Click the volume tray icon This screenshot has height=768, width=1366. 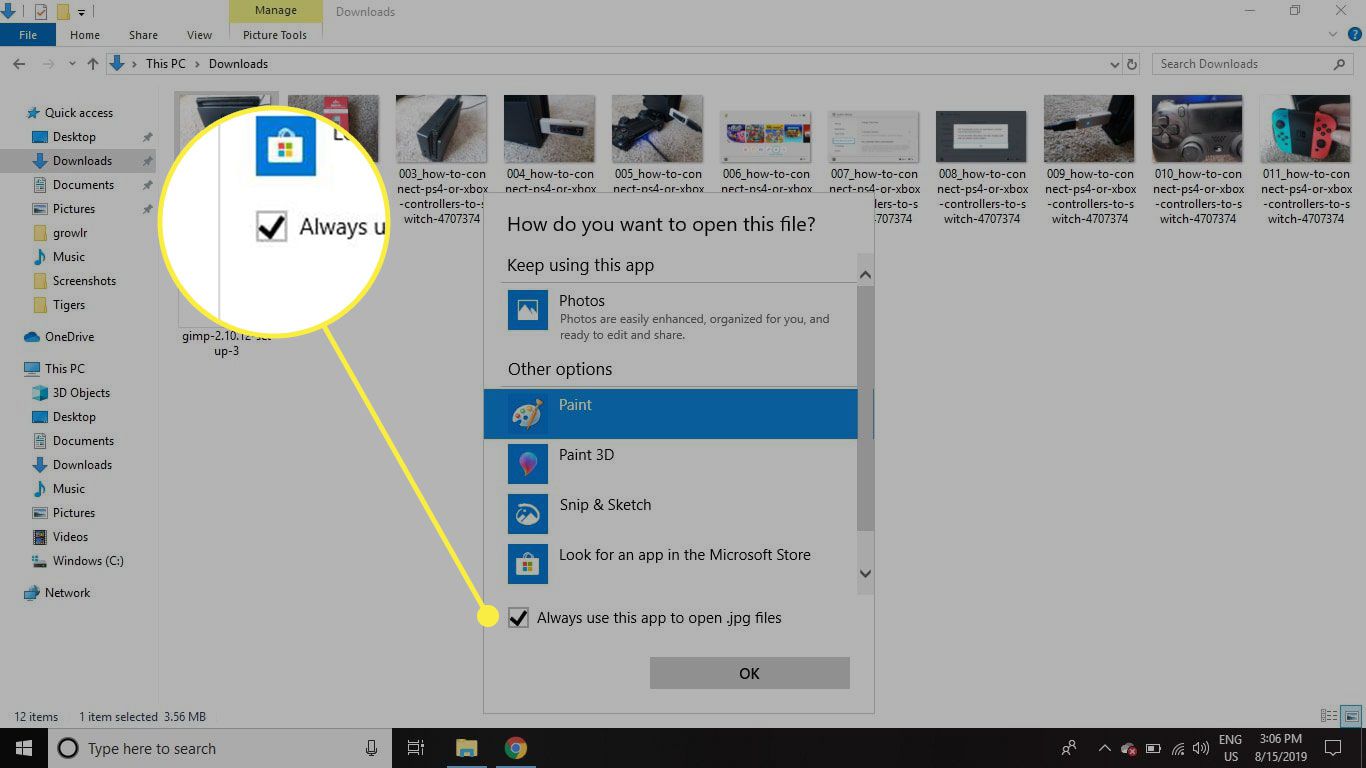pyautogui.click(x=1199, y=748)
